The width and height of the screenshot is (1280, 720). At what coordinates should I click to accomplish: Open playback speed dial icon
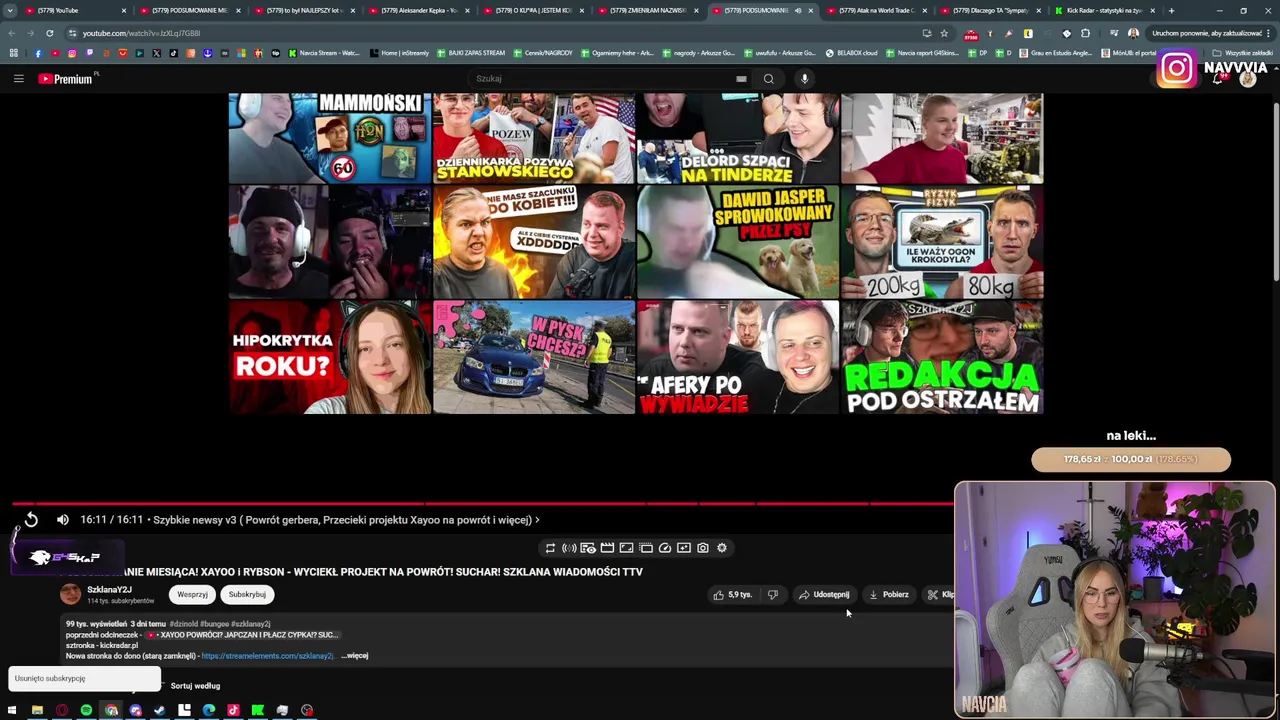pyautogui.click(x=665, y=548)
